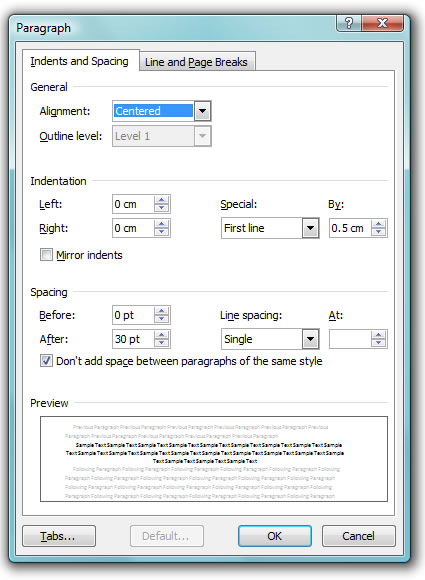Switch to Line and Page Breaks tab
This screenshot has width=425, height=580.
pyautogui.click(x=196, y=62)
